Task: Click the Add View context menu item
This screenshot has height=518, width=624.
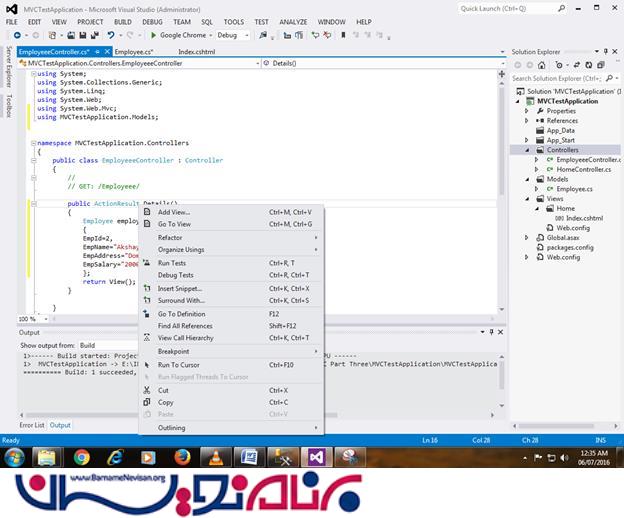Action: 173,212
